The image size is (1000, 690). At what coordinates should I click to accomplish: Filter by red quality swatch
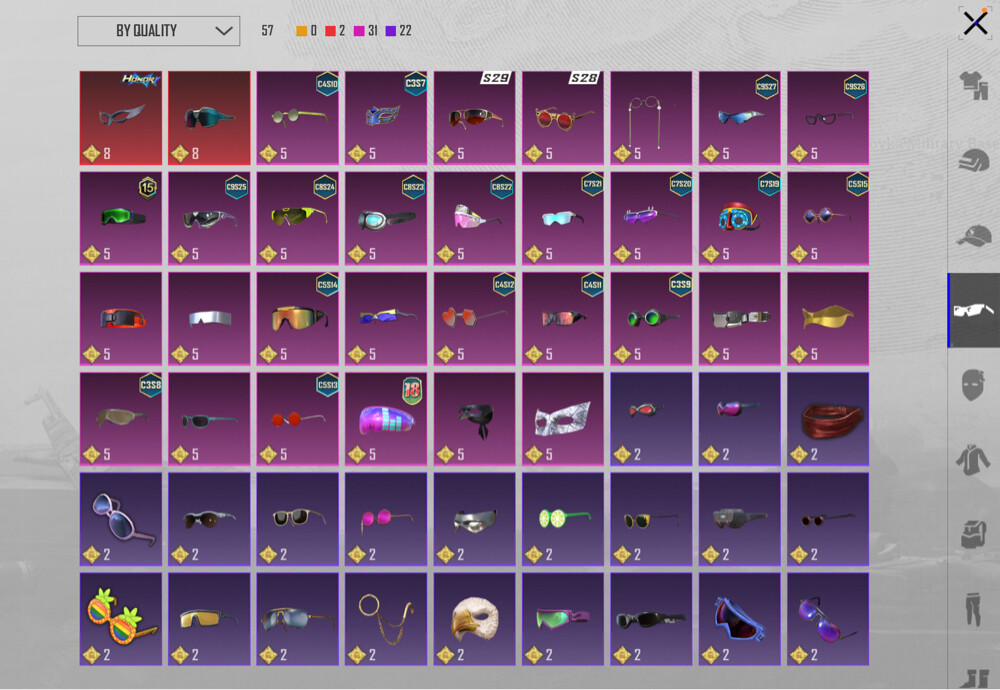coord(330,31)
